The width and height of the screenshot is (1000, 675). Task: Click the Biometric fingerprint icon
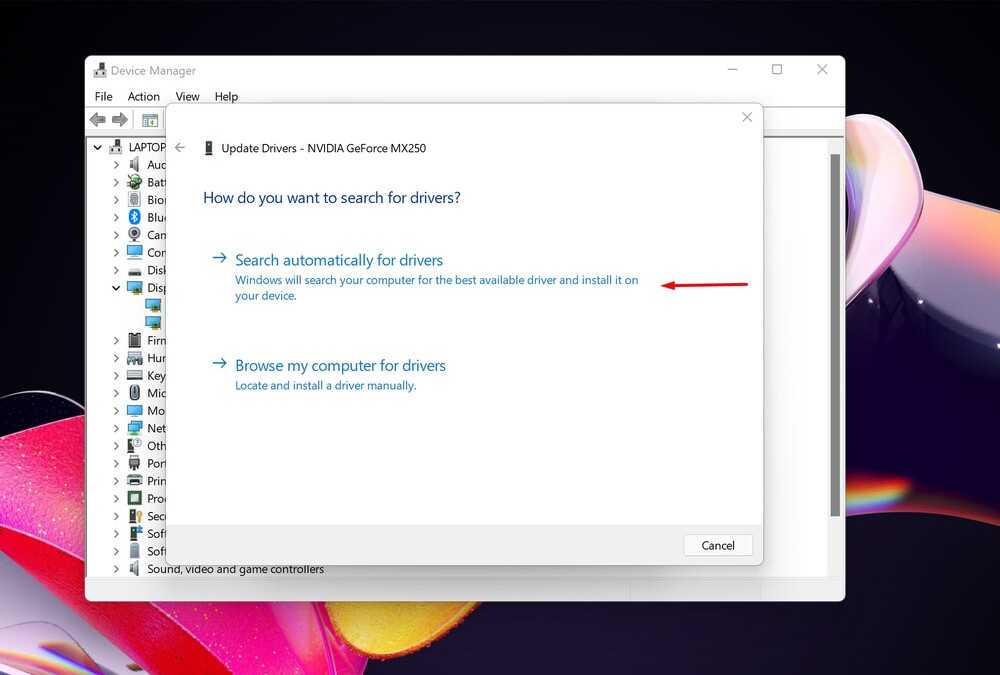point(134,200)
